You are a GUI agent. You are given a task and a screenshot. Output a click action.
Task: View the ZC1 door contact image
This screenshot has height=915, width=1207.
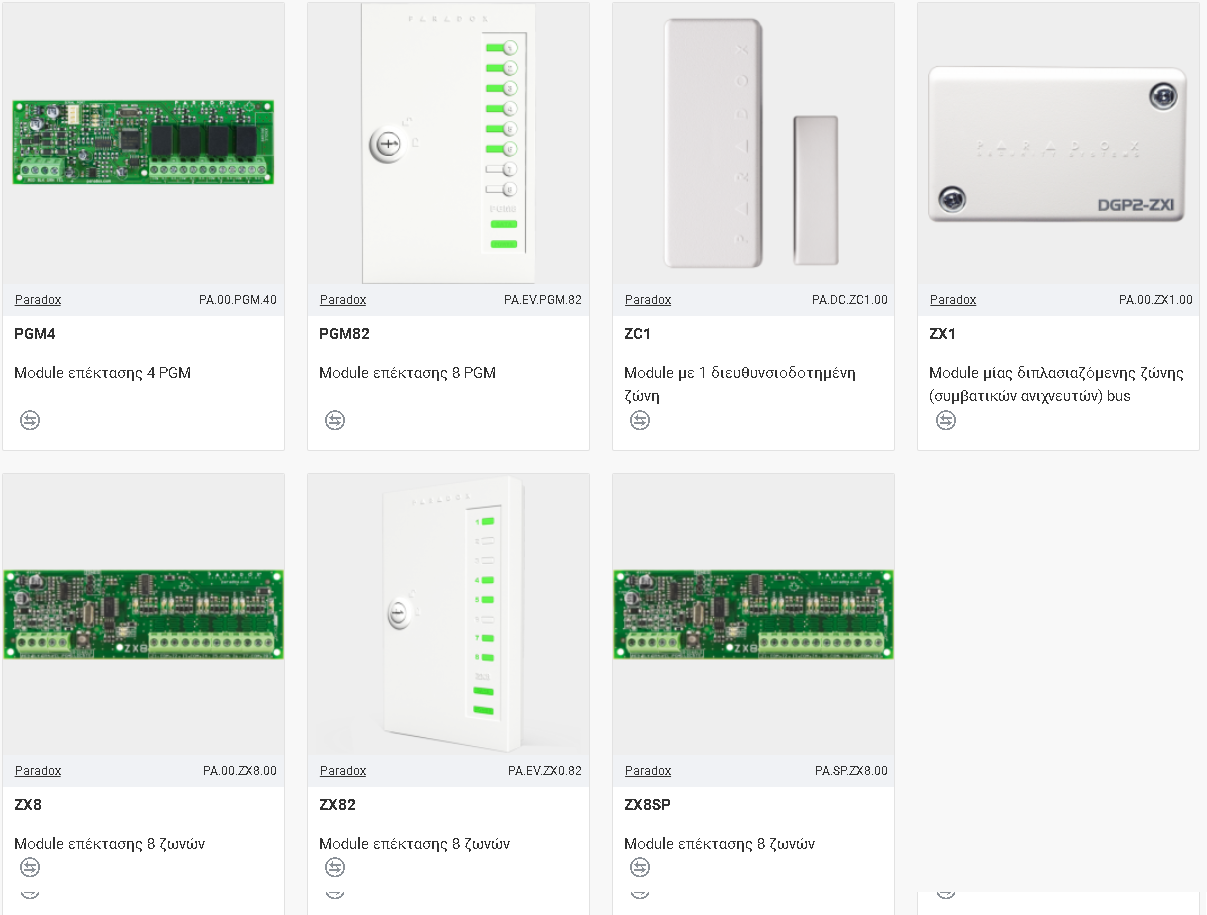(x=752, y=143)
